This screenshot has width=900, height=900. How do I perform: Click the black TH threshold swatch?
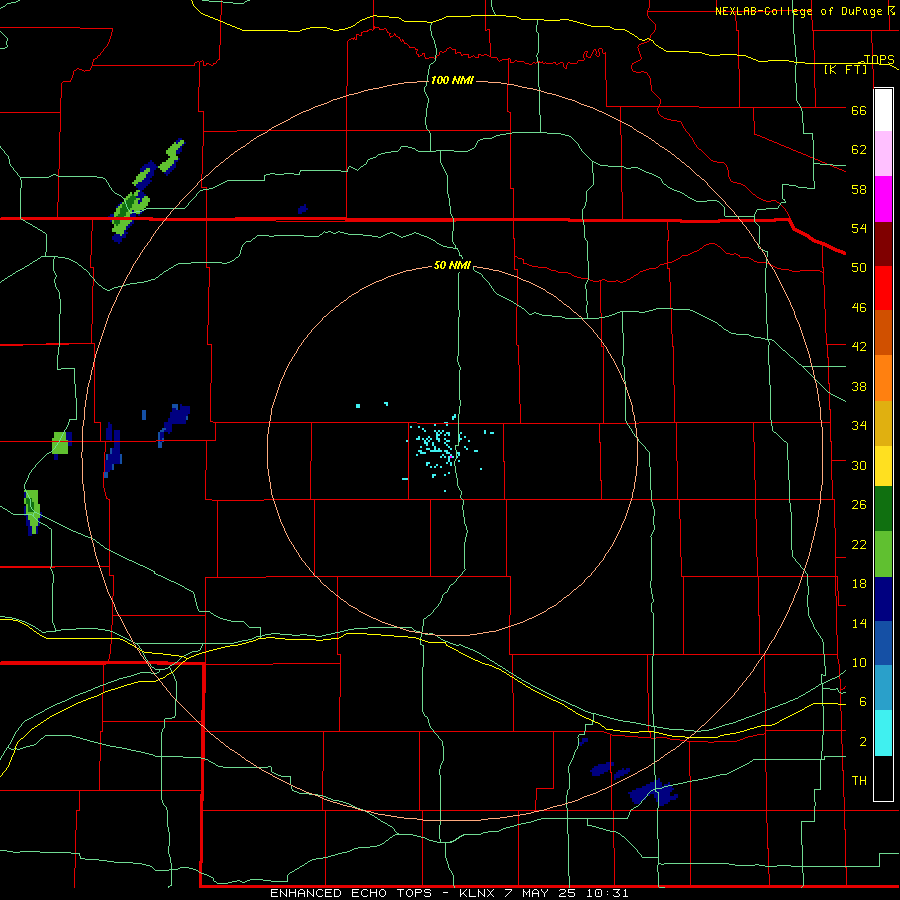coord(883,778)
